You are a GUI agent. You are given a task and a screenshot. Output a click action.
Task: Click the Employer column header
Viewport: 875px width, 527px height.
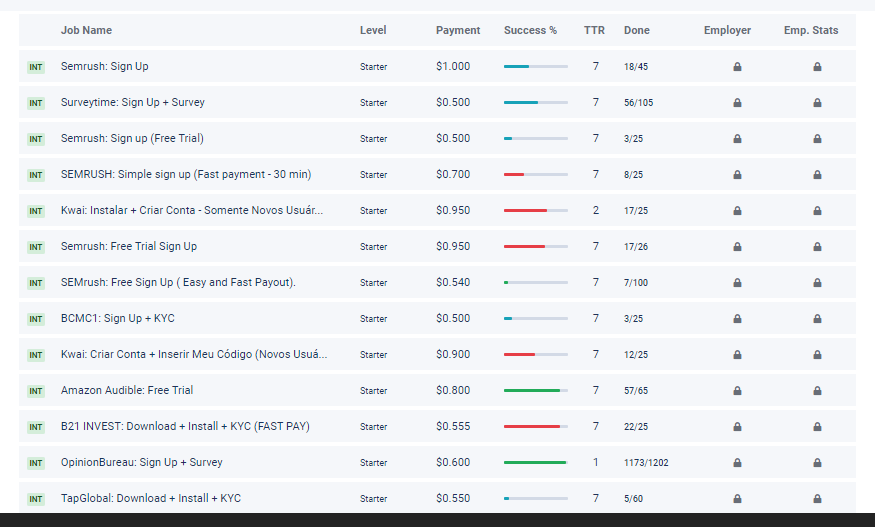tap(727, 30)
